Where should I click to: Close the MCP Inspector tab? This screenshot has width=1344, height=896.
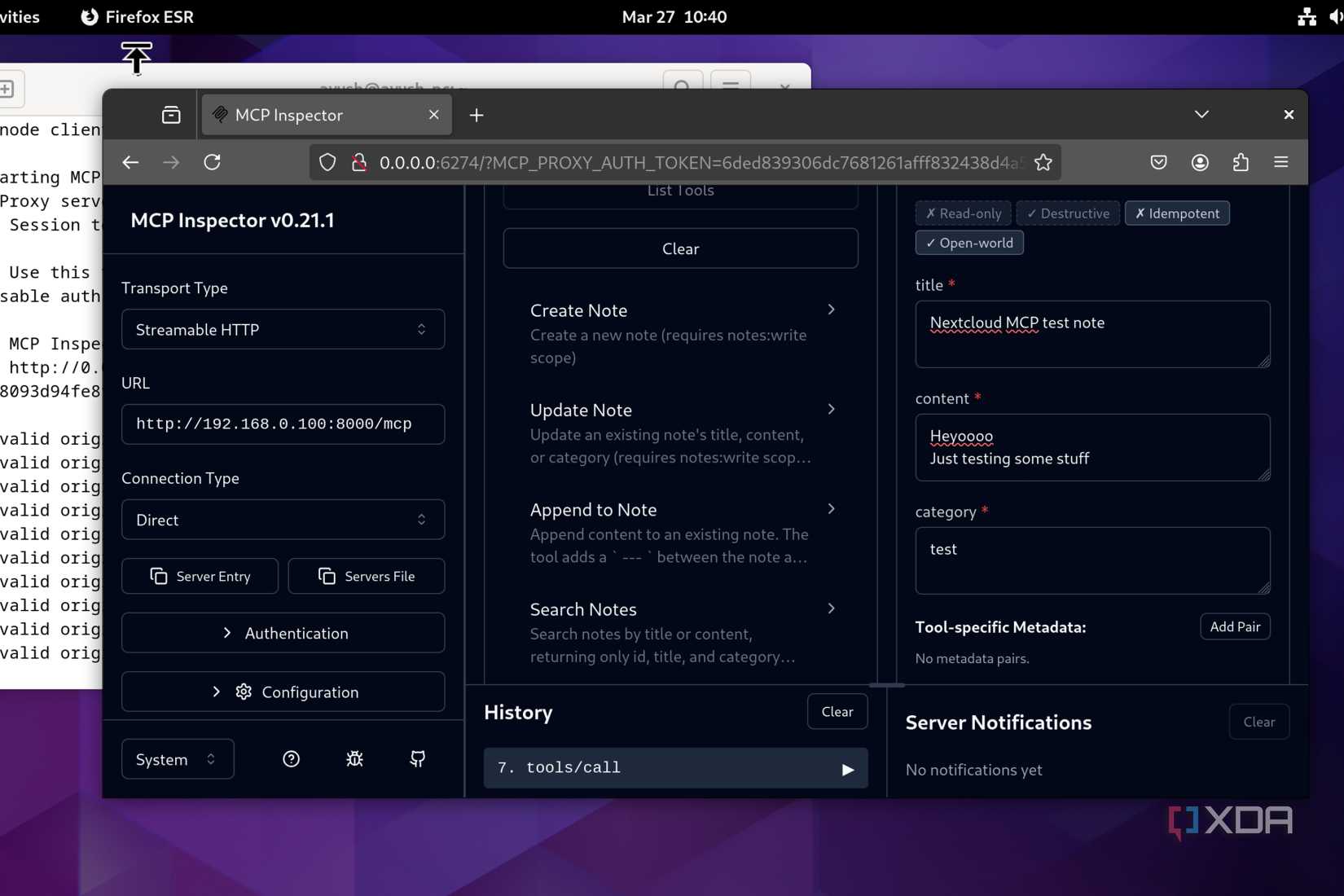(434, 115)
